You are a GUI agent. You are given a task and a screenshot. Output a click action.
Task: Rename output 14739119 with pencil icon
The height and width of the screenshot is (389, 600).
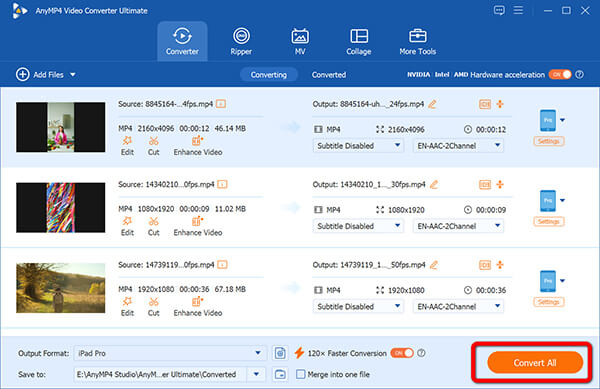(434, 265)
